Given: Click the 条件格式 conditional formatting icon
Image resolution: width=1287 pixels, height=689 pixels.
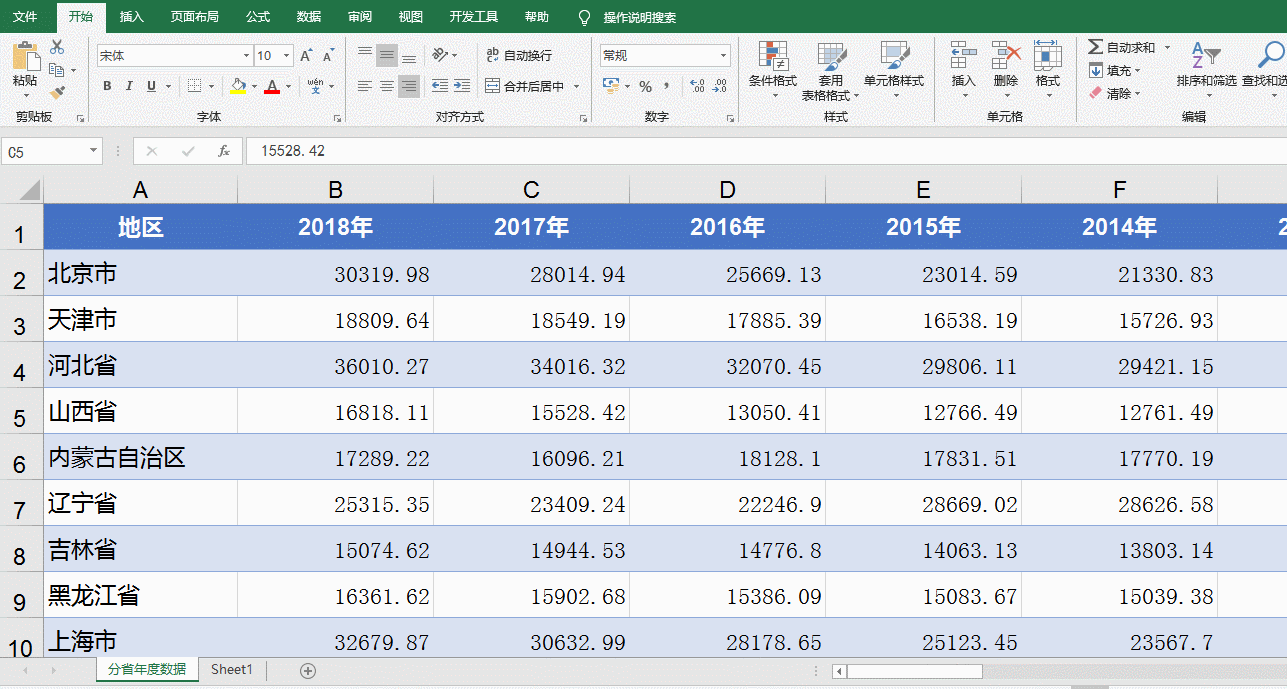Looking at the screenshot, I should (772, 56).
